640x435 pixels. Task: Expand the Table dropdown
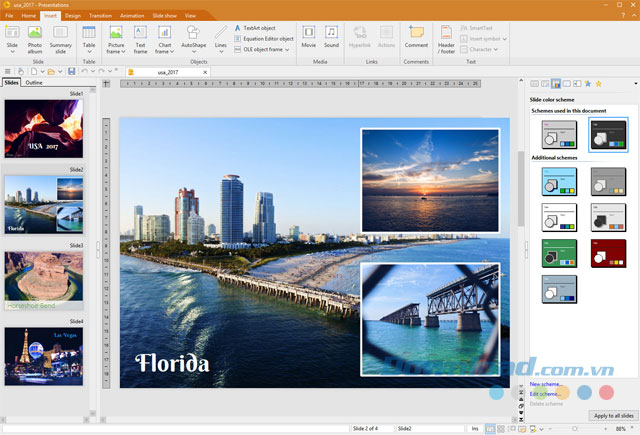[89, 51]
